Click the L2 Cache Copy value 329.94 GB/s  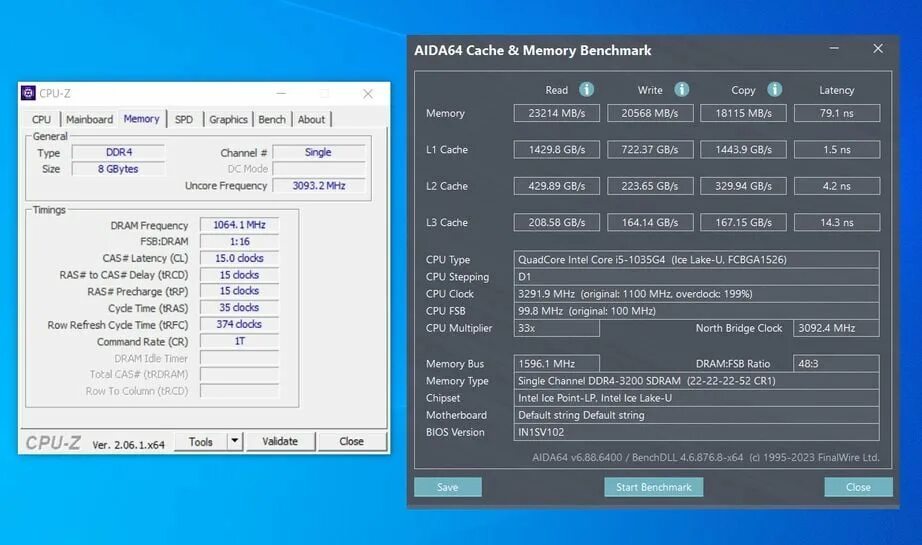743,186
